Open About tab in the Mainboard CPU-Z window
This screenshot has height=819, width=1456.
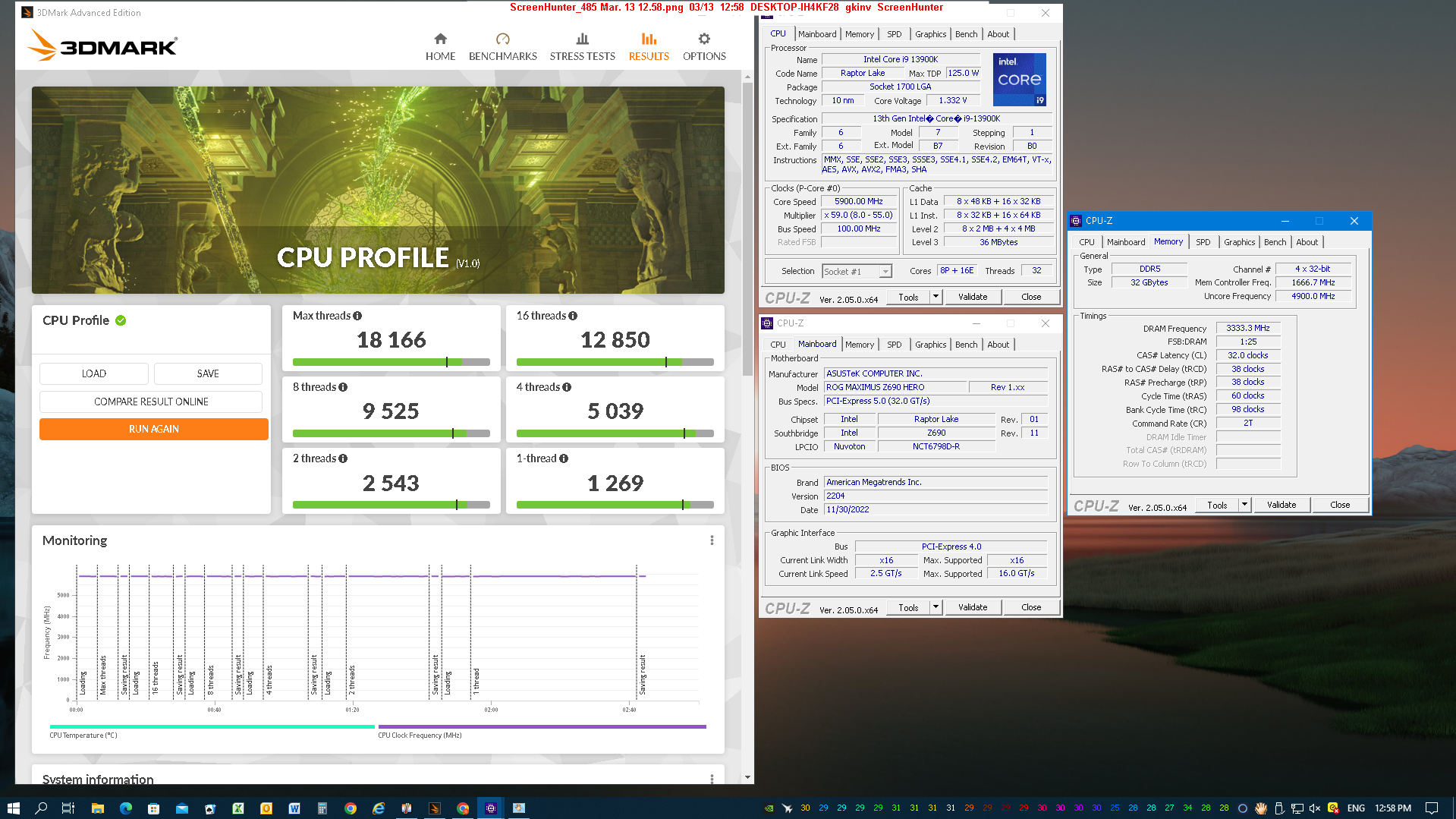(x=998, y=345)
